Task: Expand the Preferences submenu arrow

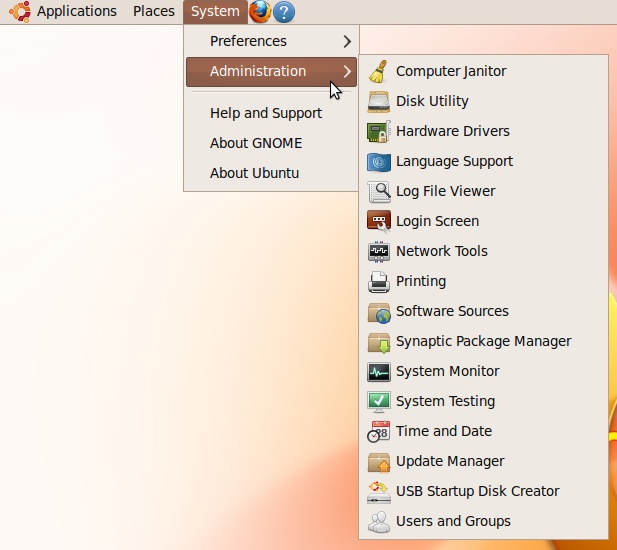Action: (347, 41)
